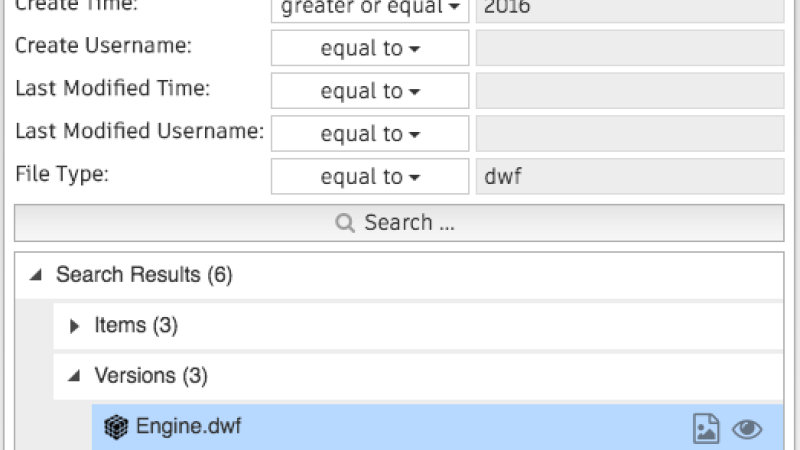The image size is (800, 450).
Task: Open the File Type equal to dropdown
Action: click(x=370, y=177)
